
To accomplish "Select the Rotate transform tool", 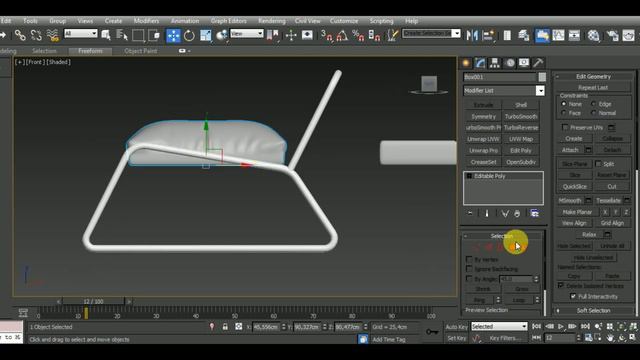I will pos(189,36).
